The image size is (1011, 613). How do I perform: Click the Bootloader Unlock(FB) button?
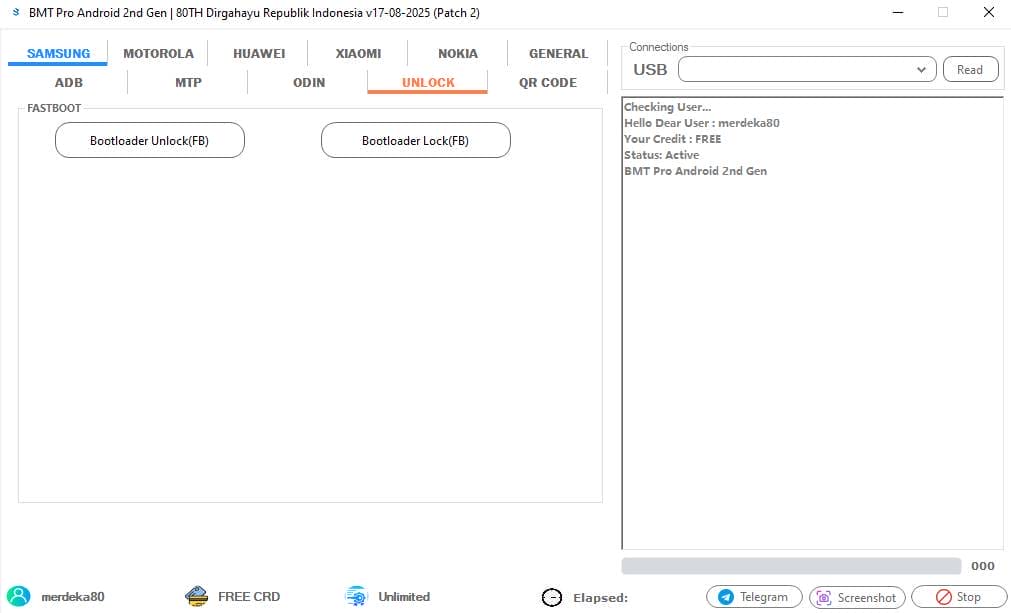[149, 140]
